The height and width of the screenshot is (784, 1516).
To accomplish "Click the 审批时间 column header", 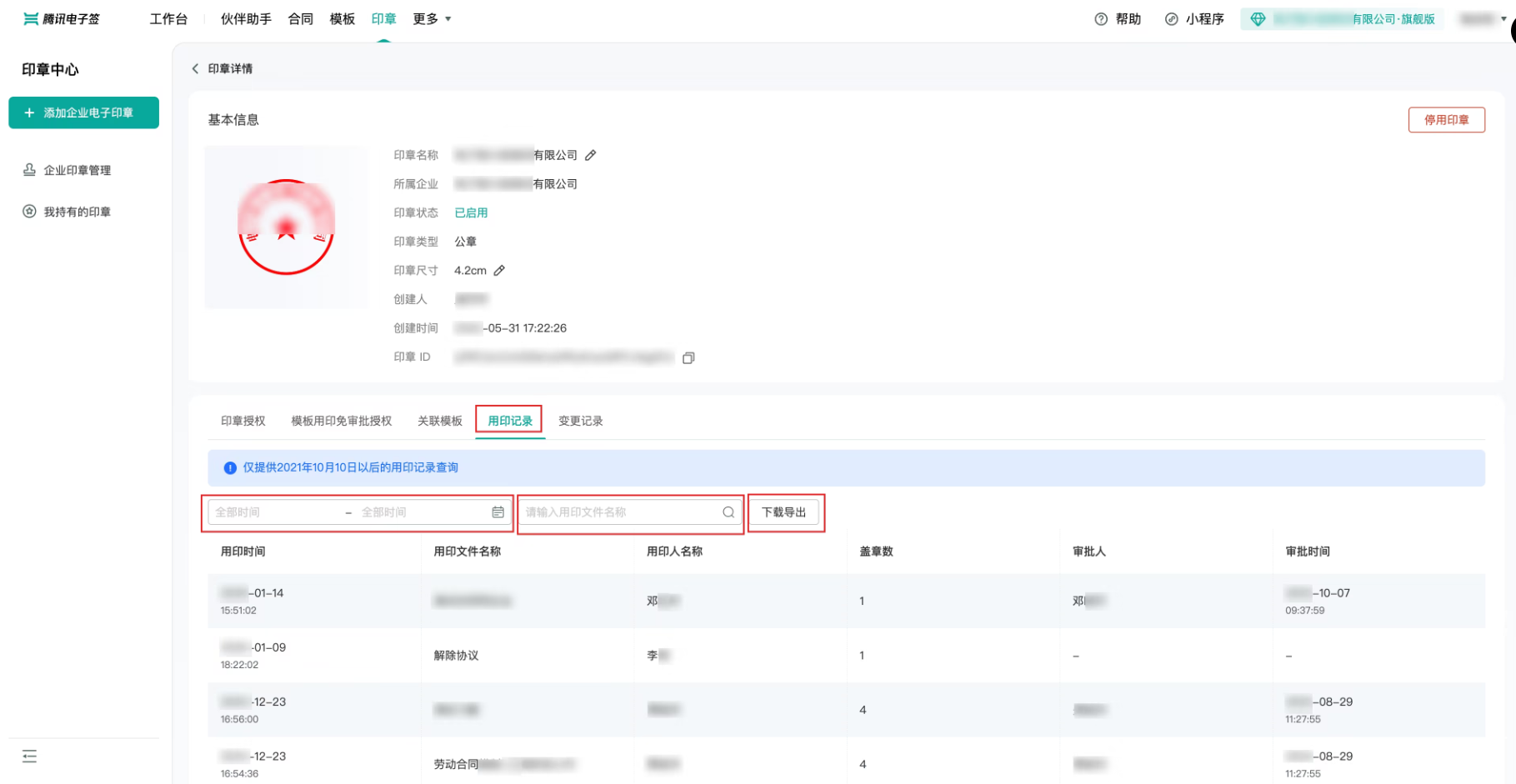I will 1308,552.
